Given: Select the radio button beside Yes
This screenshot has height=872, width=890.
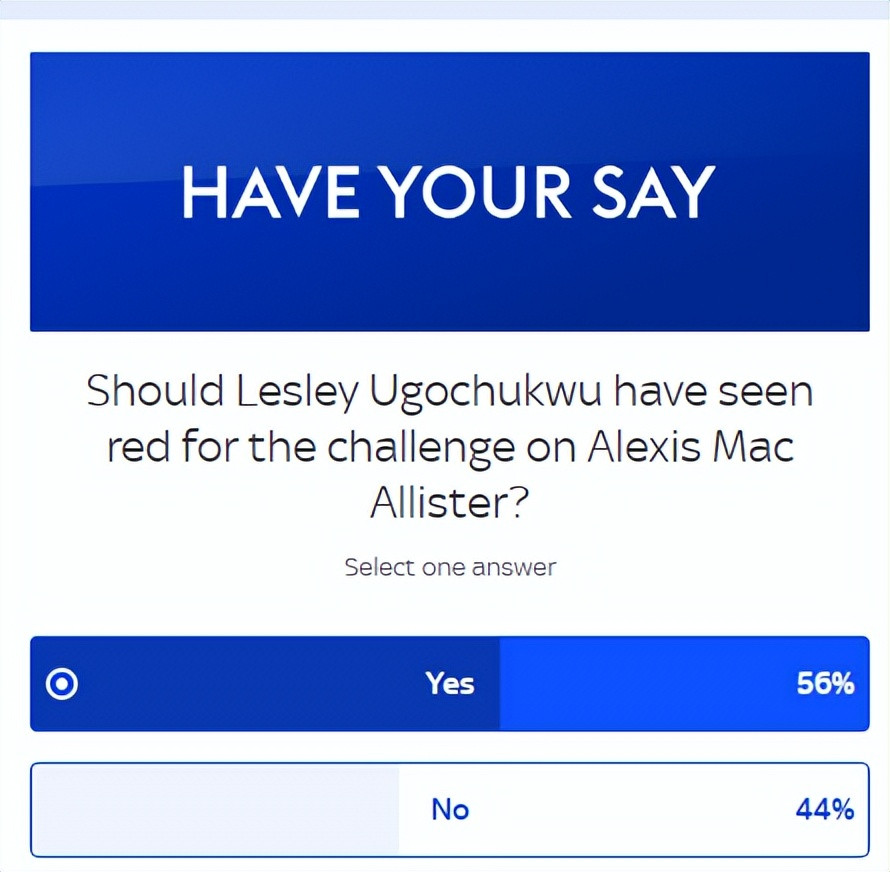Looking at the screenshot, I should tap(61, 684).
